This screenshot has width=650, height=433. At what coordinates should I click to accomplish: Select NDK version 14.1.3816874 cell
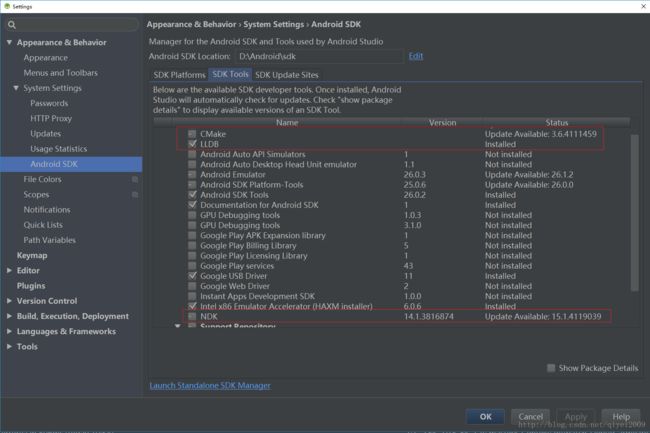pos(429,317)
